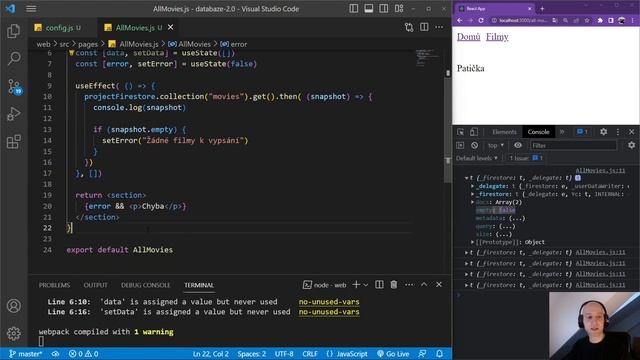
Task: Open the top context dropdown in console
Action: (x=496, y=145)
